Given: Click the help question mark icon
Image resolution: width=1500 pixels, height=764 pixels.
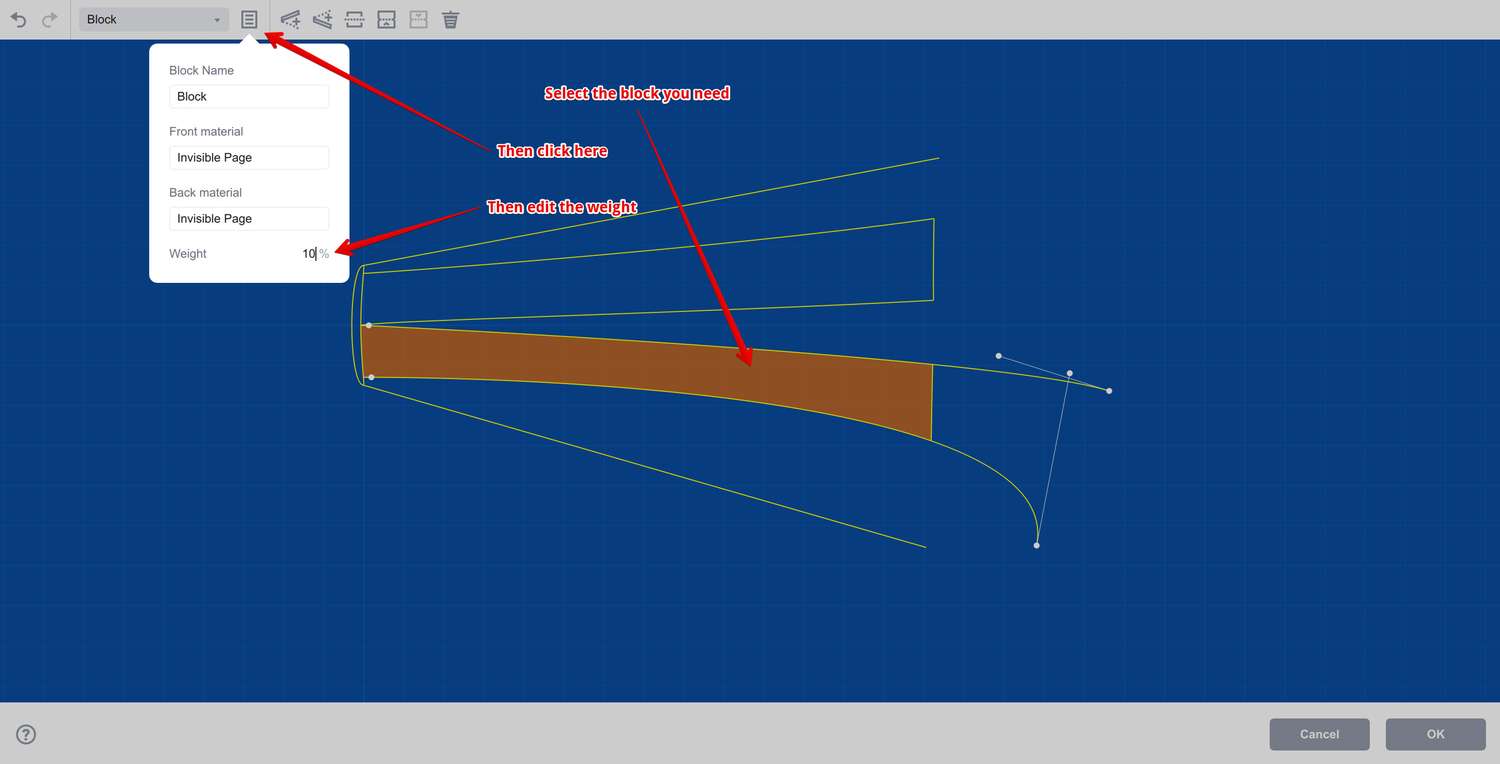Looking at the screenshot, I should 26,734.
